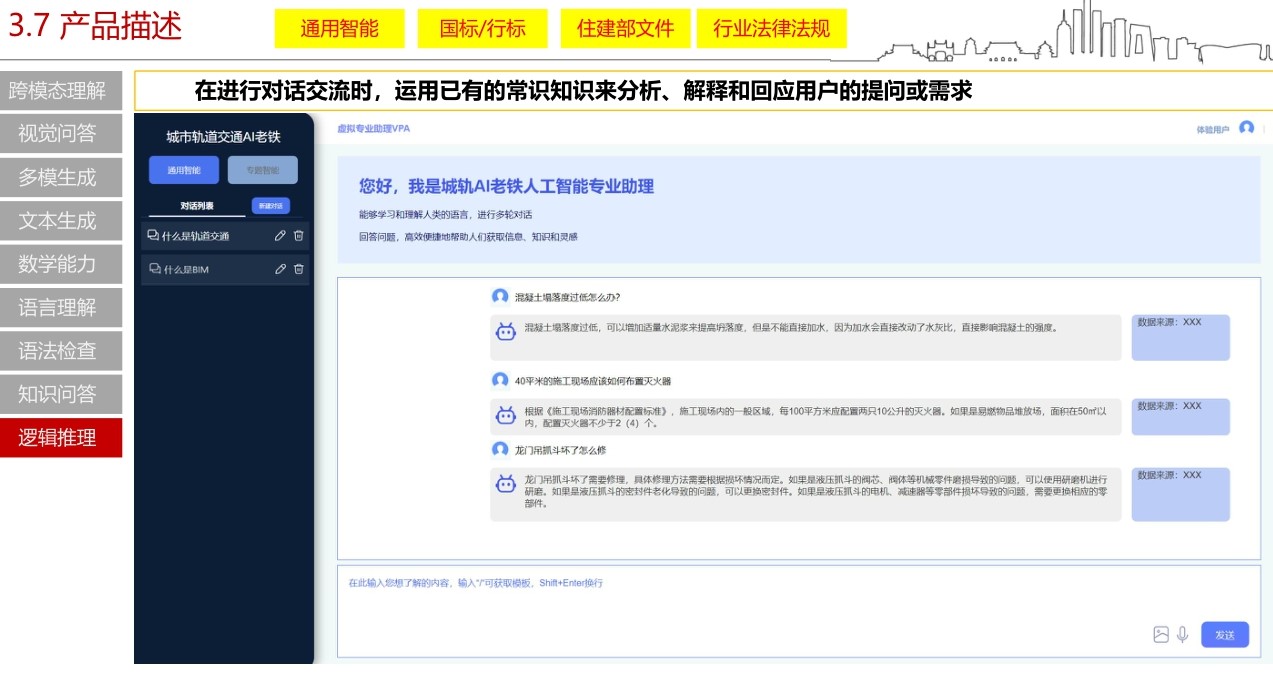This screenshot has width=1273, height=695.
Task: Select the 语法检查 slide tab
Action: tap(61, 351)
